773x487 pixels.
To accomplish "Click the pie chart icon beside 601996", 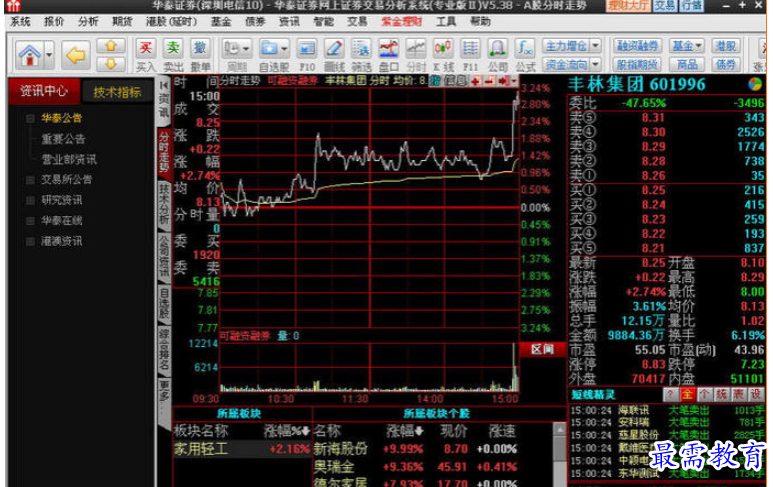I will click(755, 84).
